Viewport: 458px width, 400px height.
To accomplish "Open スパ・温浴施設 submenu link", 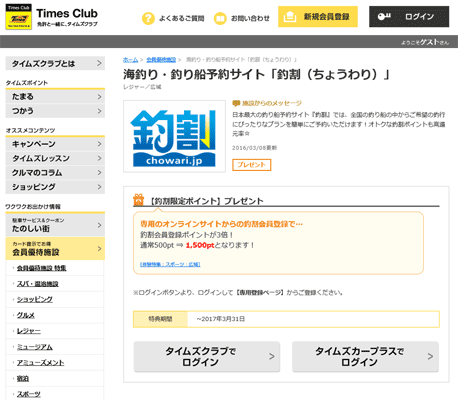I will (38, 284).
